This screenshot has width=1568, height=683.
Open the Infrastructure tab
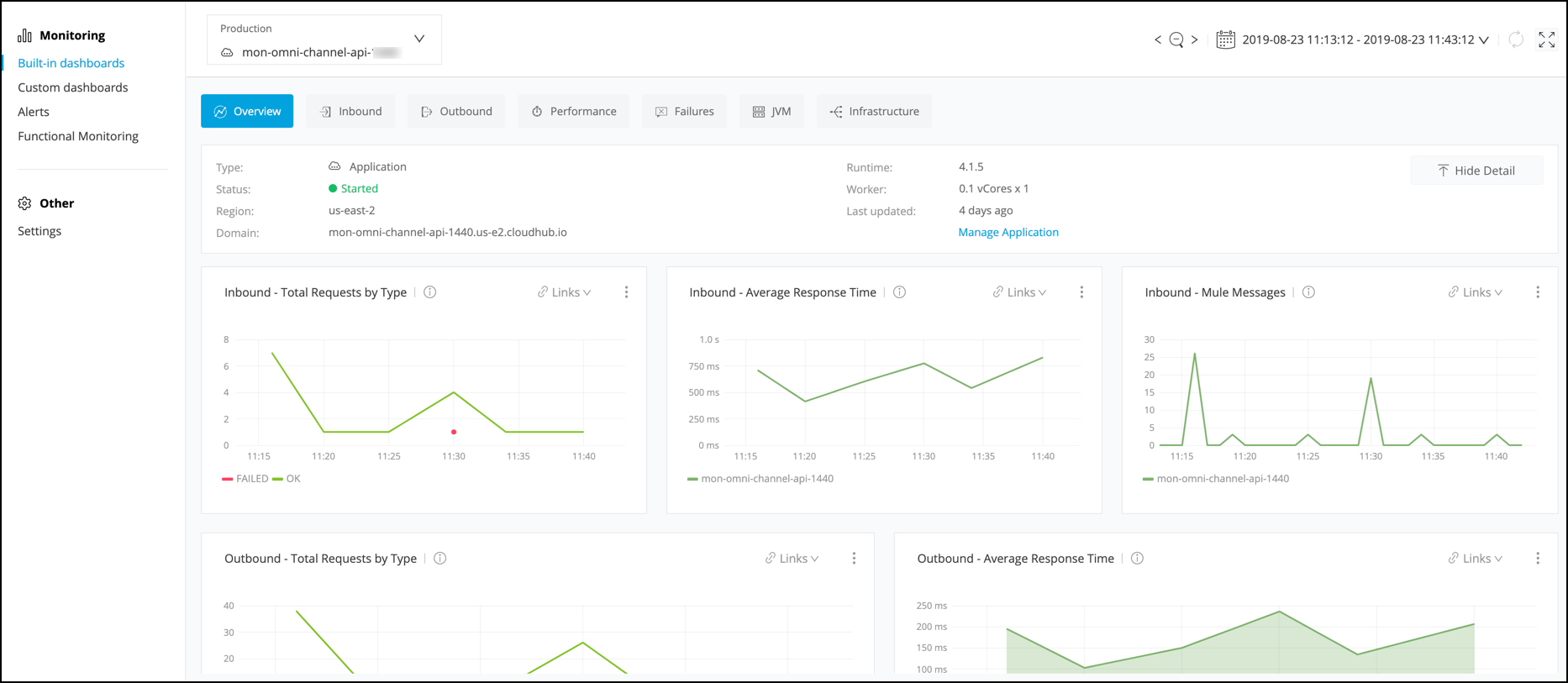click(874, 111)
